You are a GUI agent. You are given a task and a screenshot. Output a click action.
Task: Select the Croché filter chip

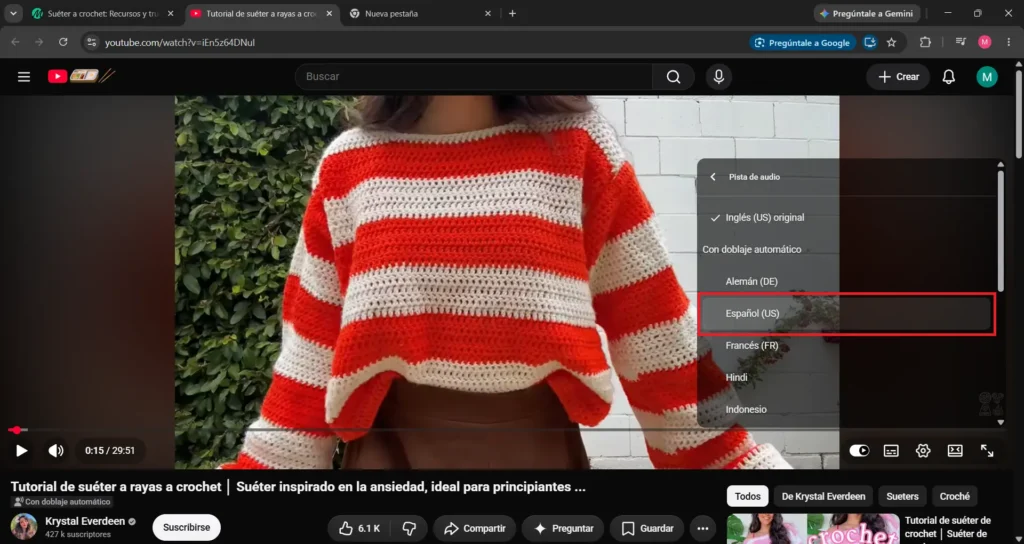tap(955, 496)
